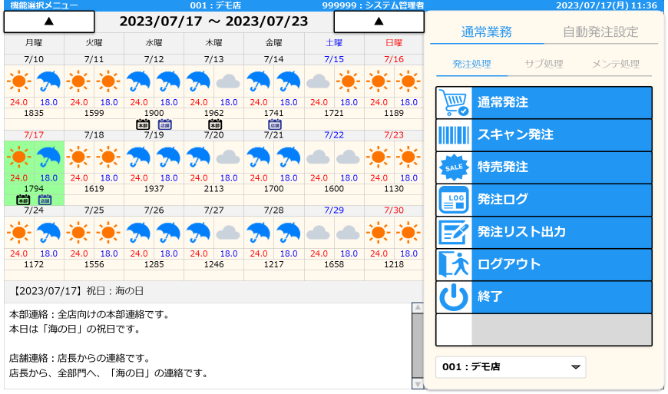Screen dimensions: 668x394
Task: Click the black calendar icon under 7/17
Action: click(23, 199)
